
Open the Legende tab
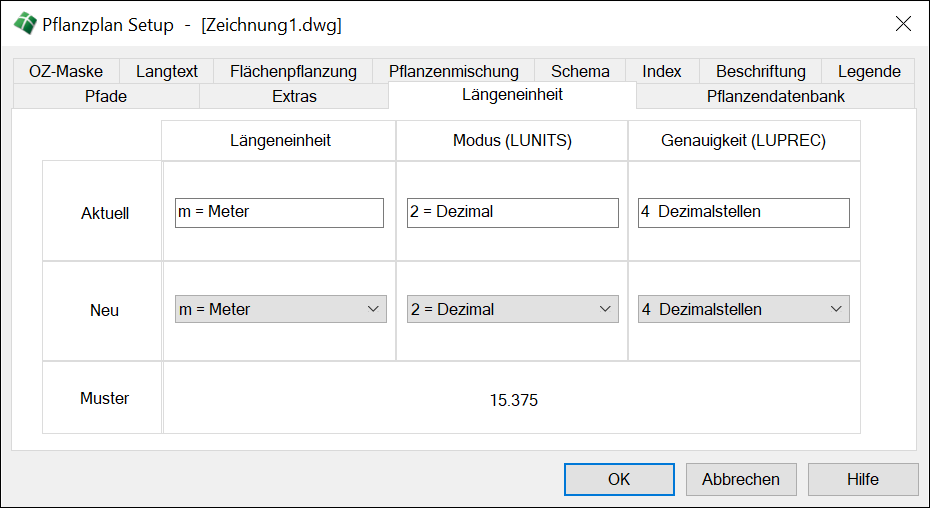(x=868, y=71)
